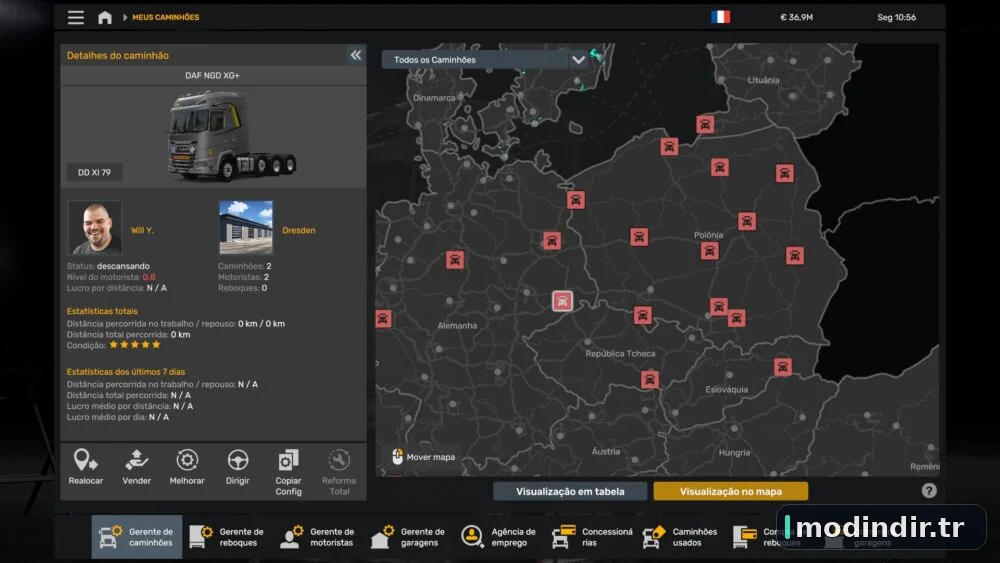Select the truck marker above Eslováquia
Viewport: 1000px width, 563px height.
[783, 367]
